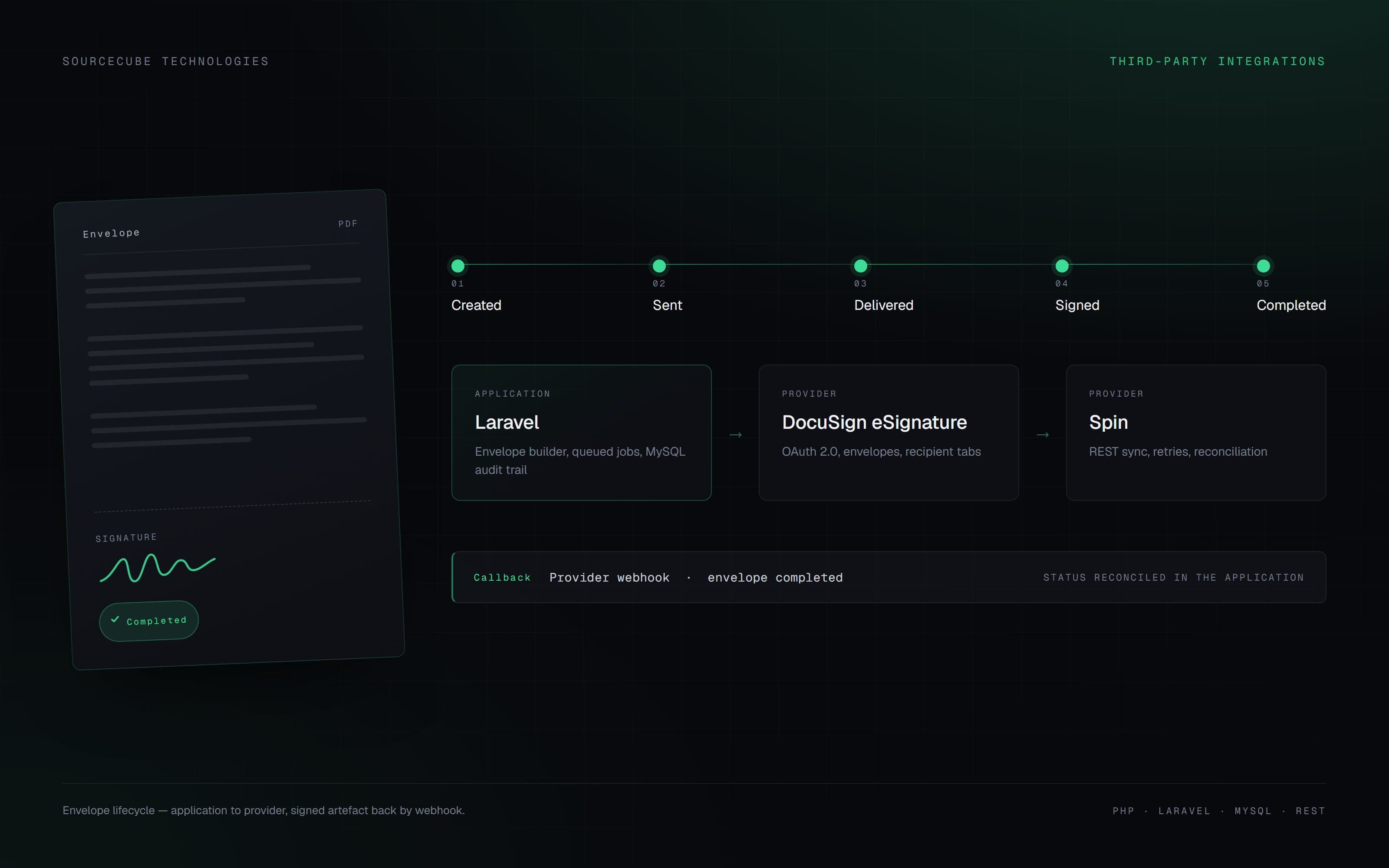Select the Delivered timeline dot
1389x868 pixels.
(860, 266)
